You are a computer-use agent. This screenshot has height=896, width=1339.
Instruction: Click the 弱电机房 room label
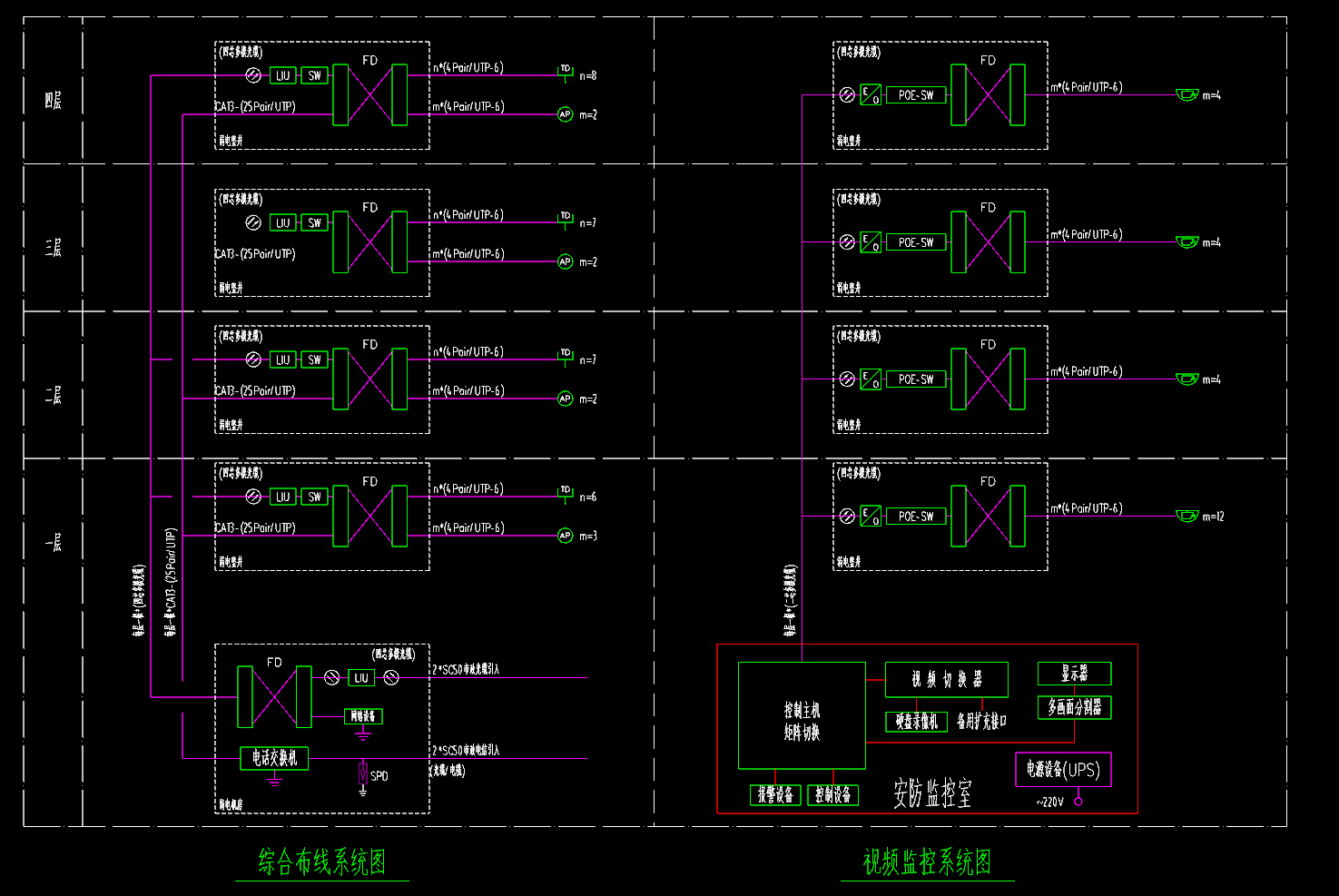click(231, 804)
